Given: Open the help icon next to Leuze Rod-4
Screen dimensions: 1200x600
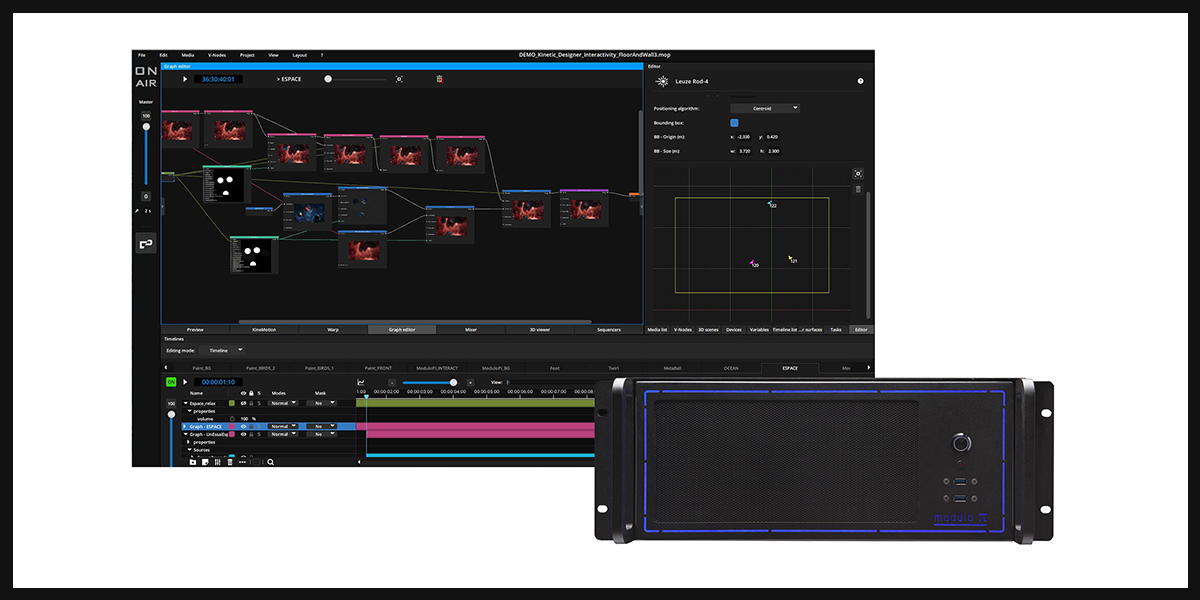Looking at the screenshot, I should tap(860, 81).
